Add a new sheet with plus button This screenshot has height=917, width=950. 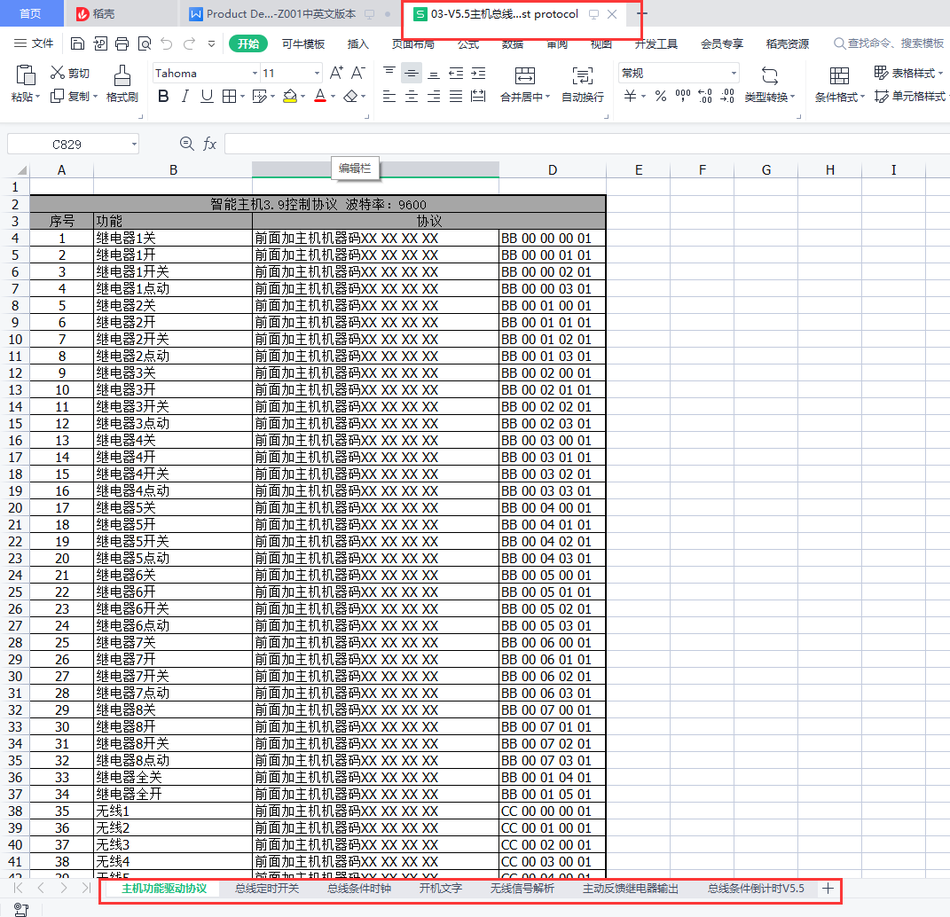point(828,888)
